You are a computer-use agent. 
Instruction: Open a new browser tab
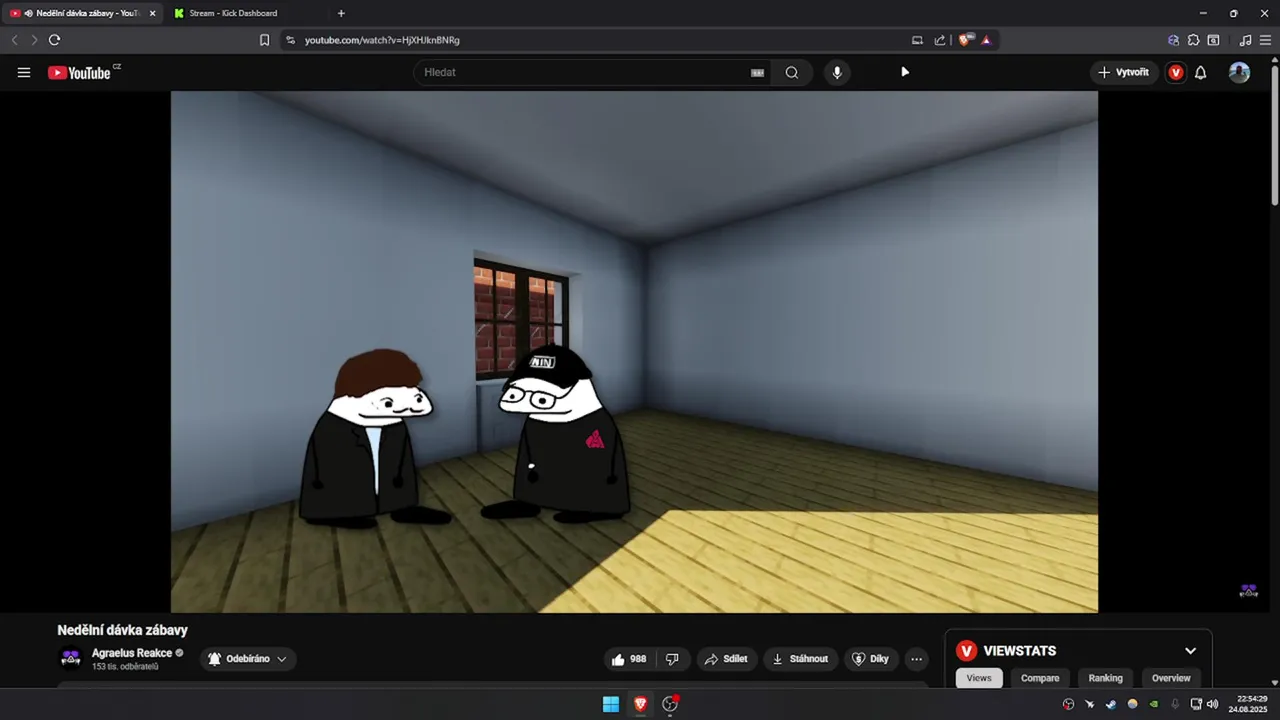[341, 13]
